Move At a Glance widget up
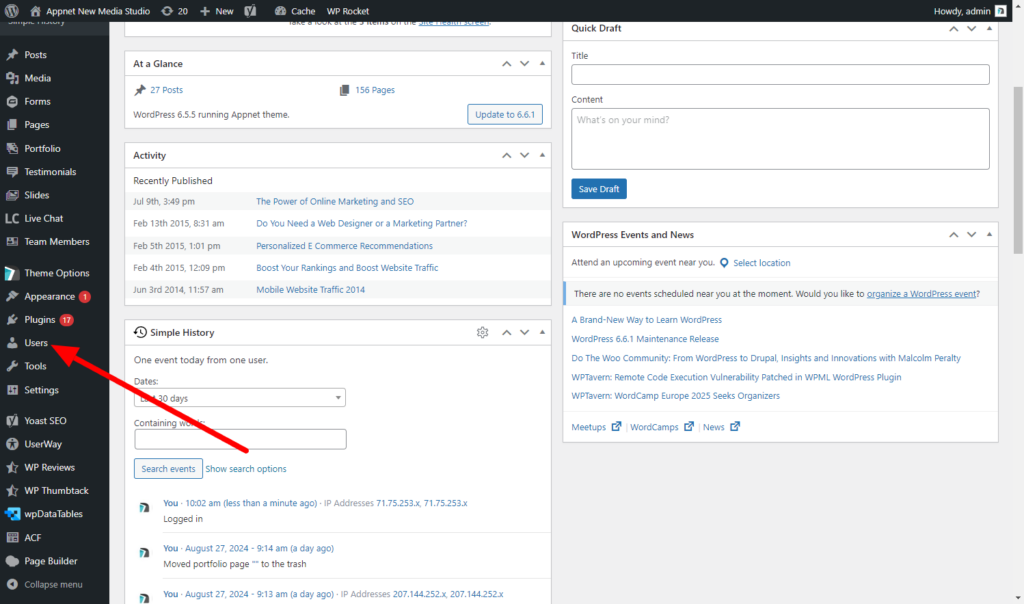 tap(506, 63)
